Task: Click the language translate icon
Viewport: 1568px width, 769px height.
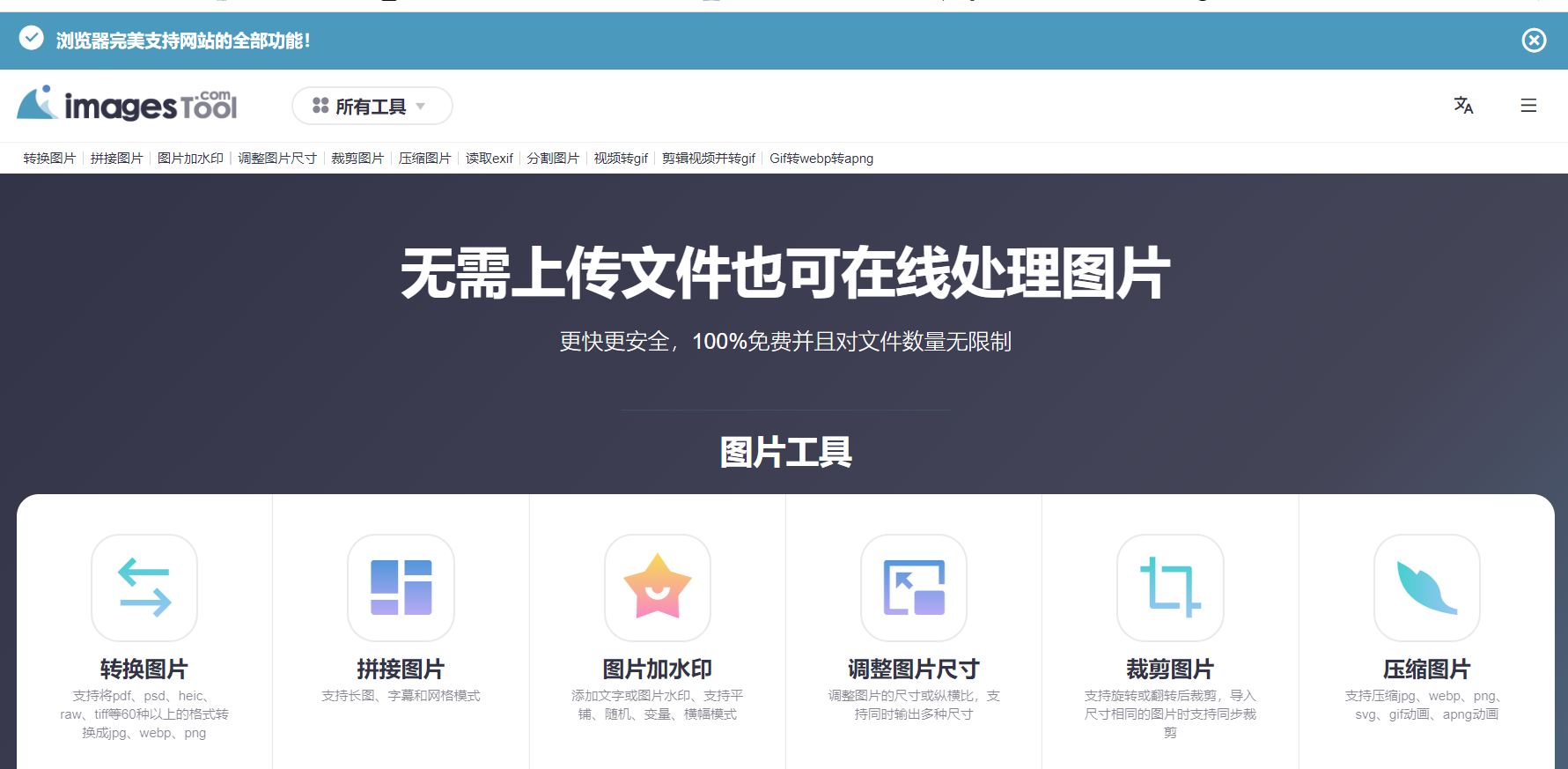Action: [1463, 106]
